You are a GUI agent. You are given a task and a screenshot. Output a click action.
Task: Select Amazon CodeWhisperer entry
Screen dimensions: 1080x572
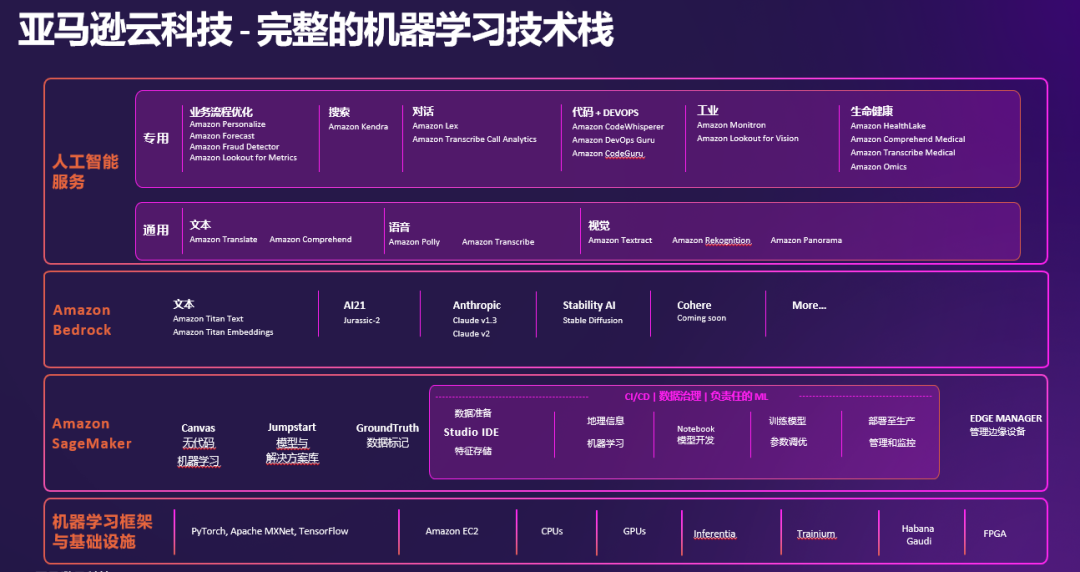click(x=618, y=127)
